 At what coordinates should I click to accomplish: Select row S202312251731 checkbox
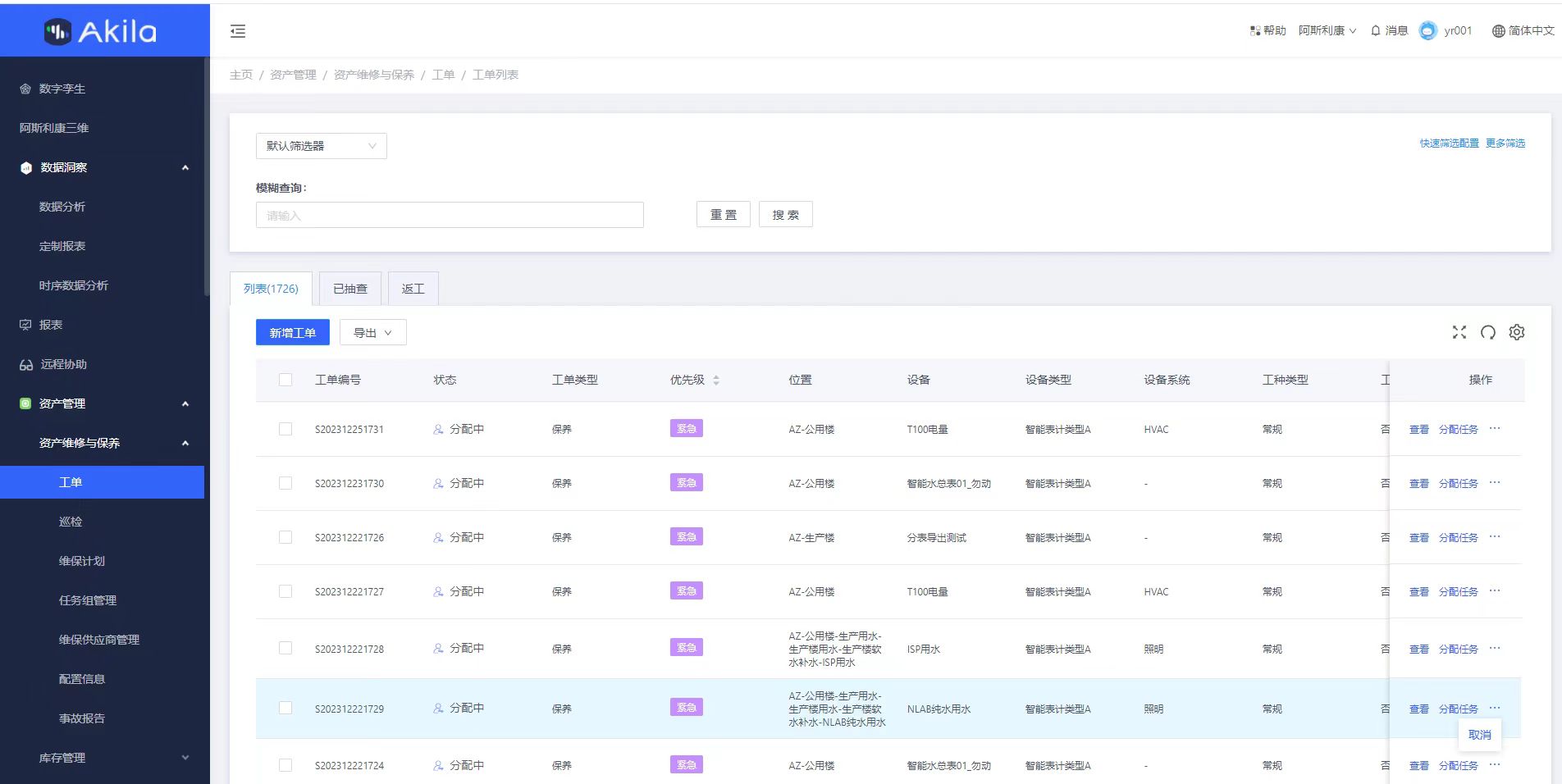pyautogui.click(x=285, y=429)
